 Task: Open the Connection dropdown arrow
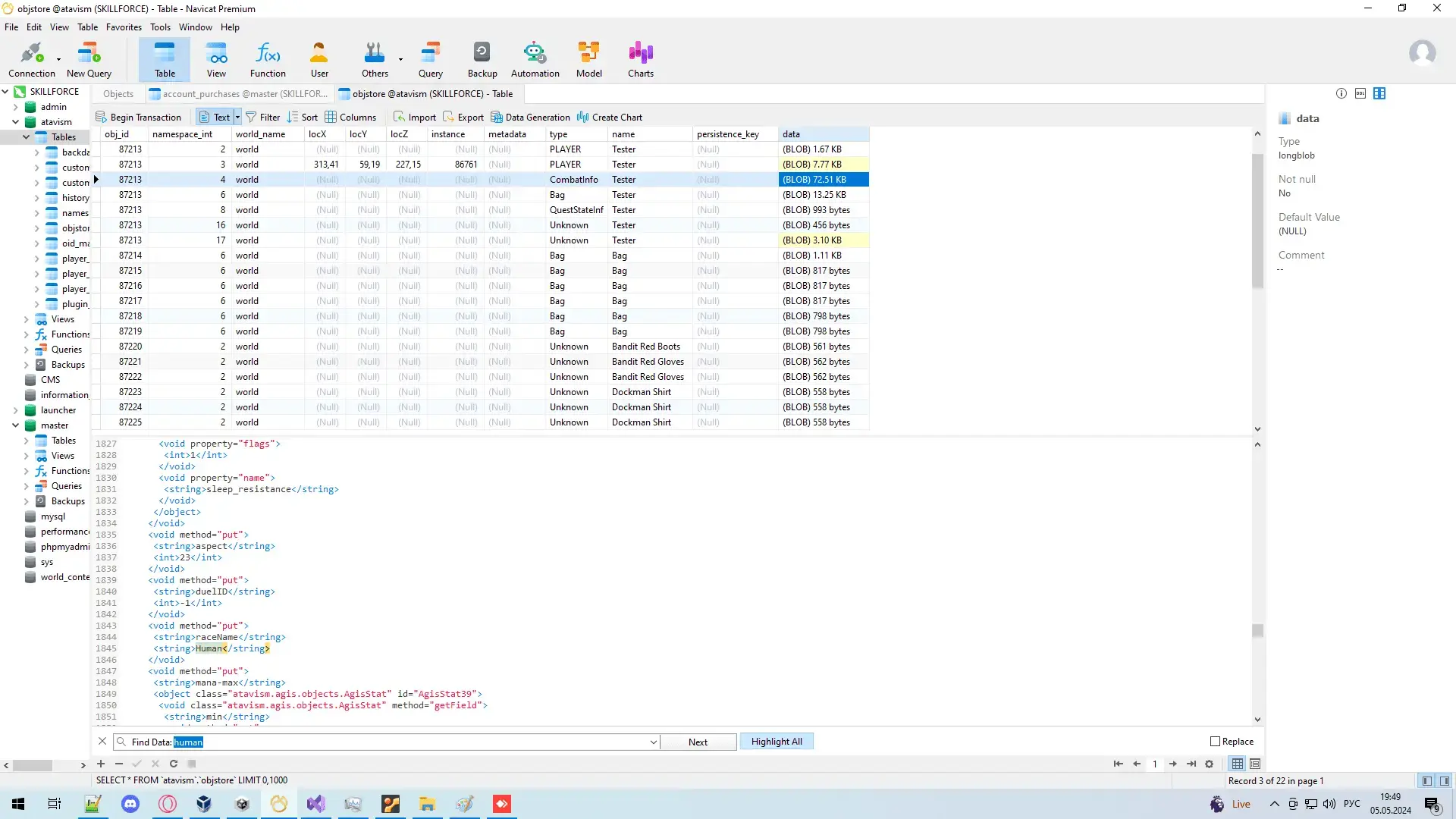click(58, 59)
